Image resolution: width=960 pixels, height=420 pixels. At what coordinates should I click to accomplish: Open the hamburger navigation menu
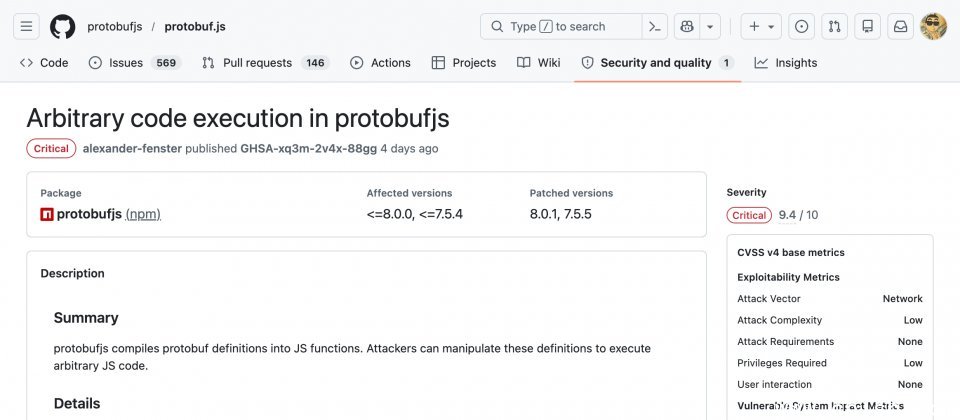[27, 26]
